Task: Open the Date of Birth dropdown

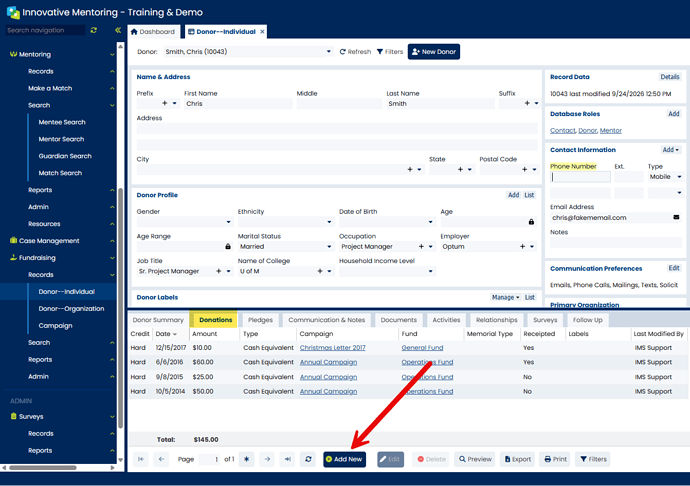Action: pos(430,222)
